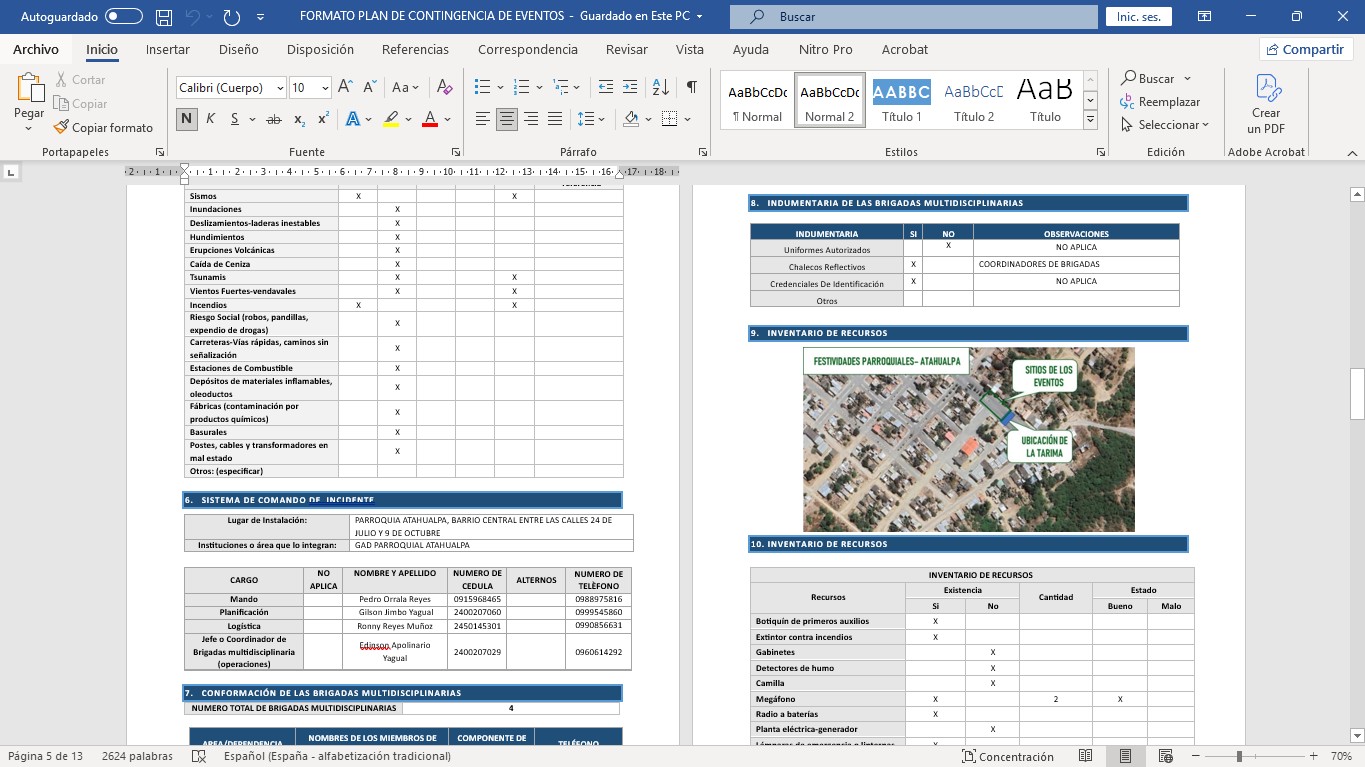Click the Copiar formato paintbrush

click(x=103, y=127)
